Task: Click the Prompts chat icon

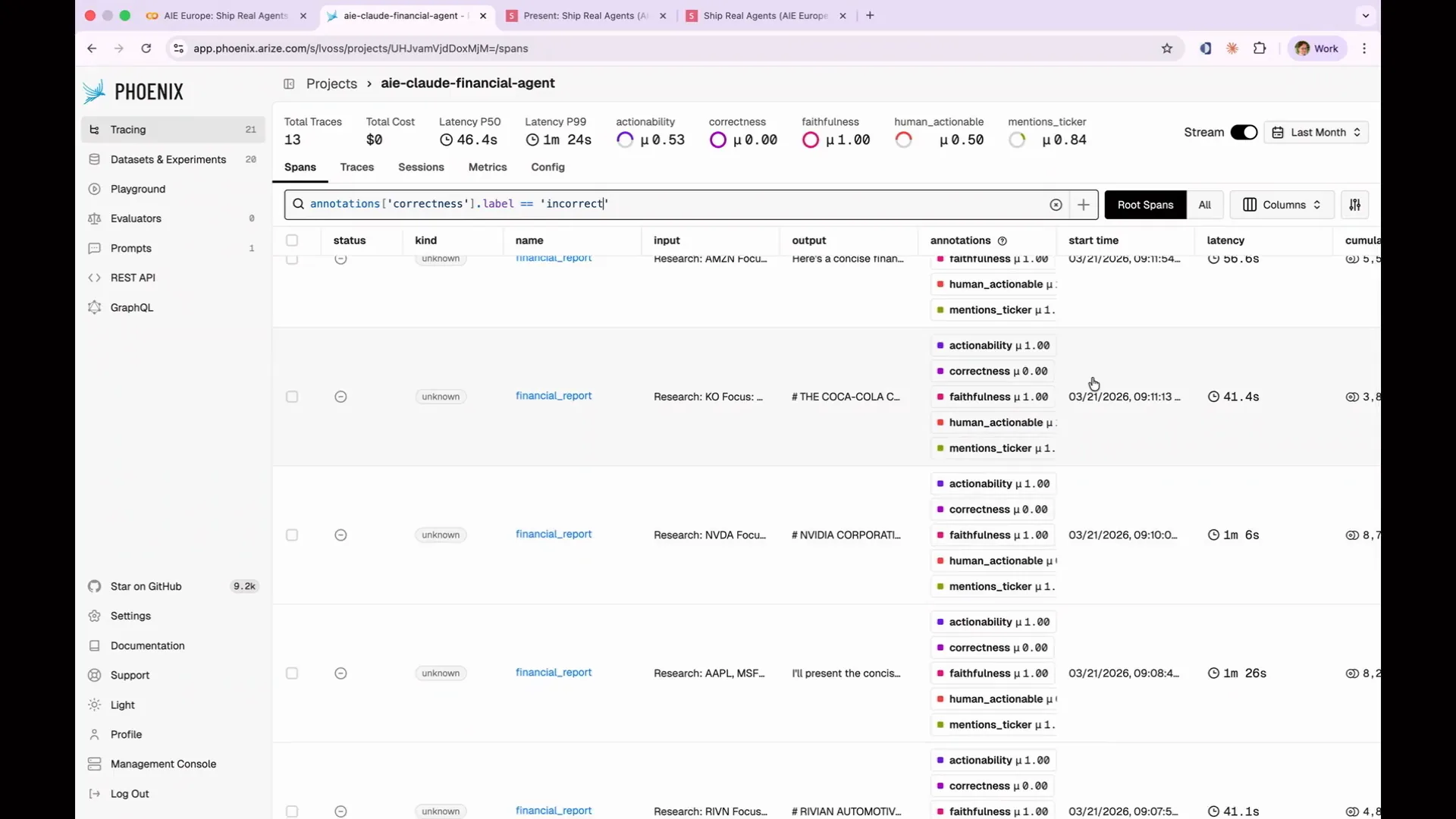Action: [95, 248]
